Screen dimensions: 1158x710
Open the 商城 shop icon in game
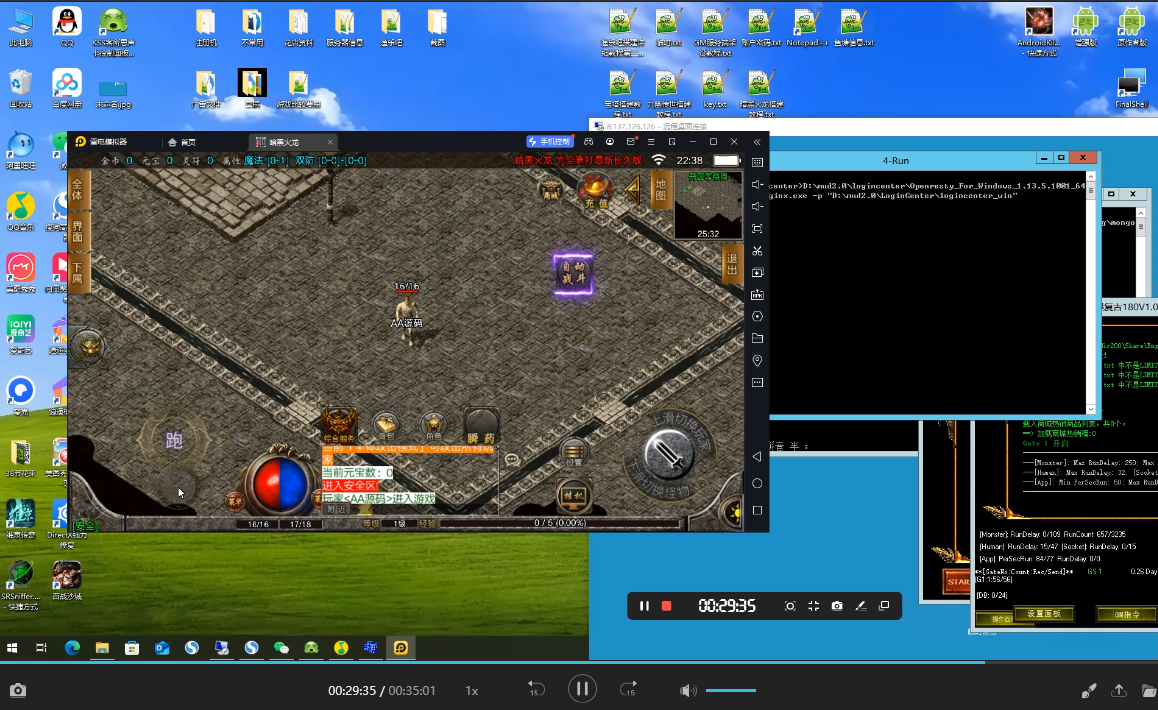tap(551, 191)
